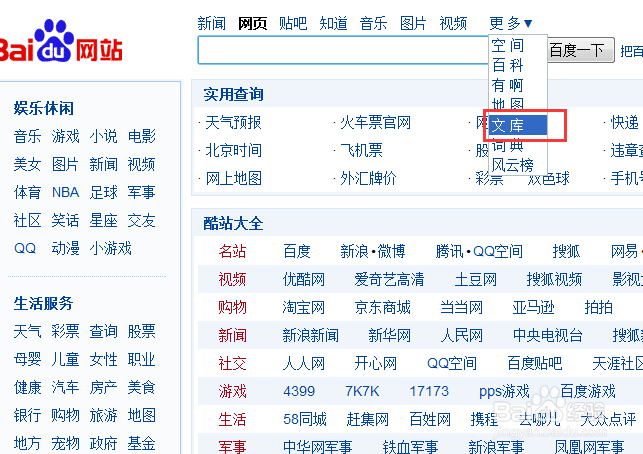Open the 天气预报 lookup link

coord(233,123)
